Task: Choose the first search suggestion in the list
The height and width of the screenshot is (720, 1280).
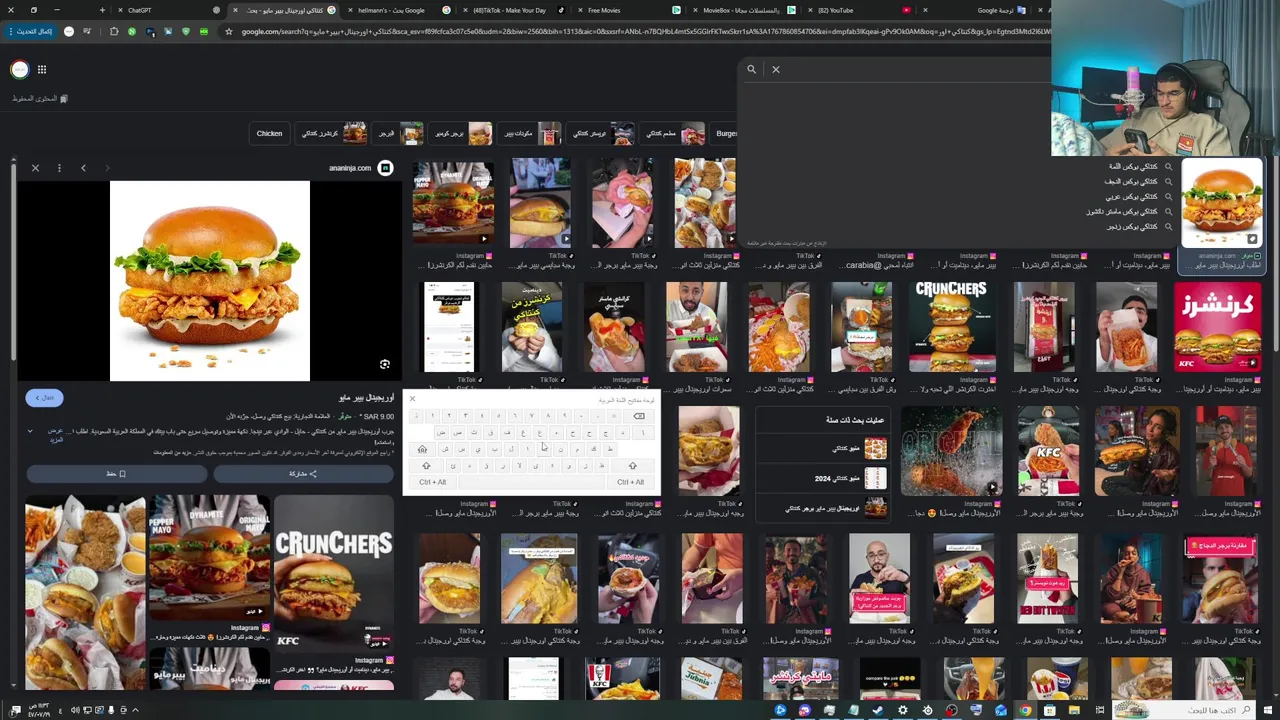Action: (x=1138, y=167)
